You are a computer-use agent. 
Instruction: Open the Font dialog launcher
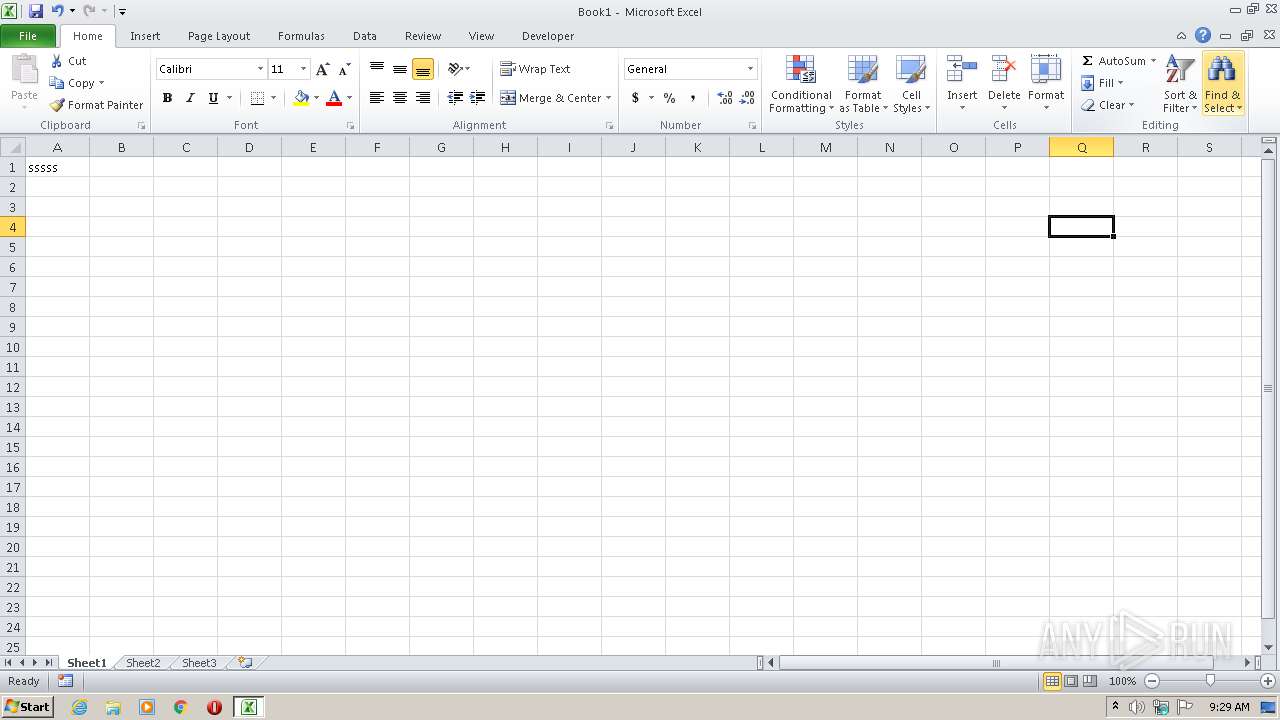pos(350,126)
